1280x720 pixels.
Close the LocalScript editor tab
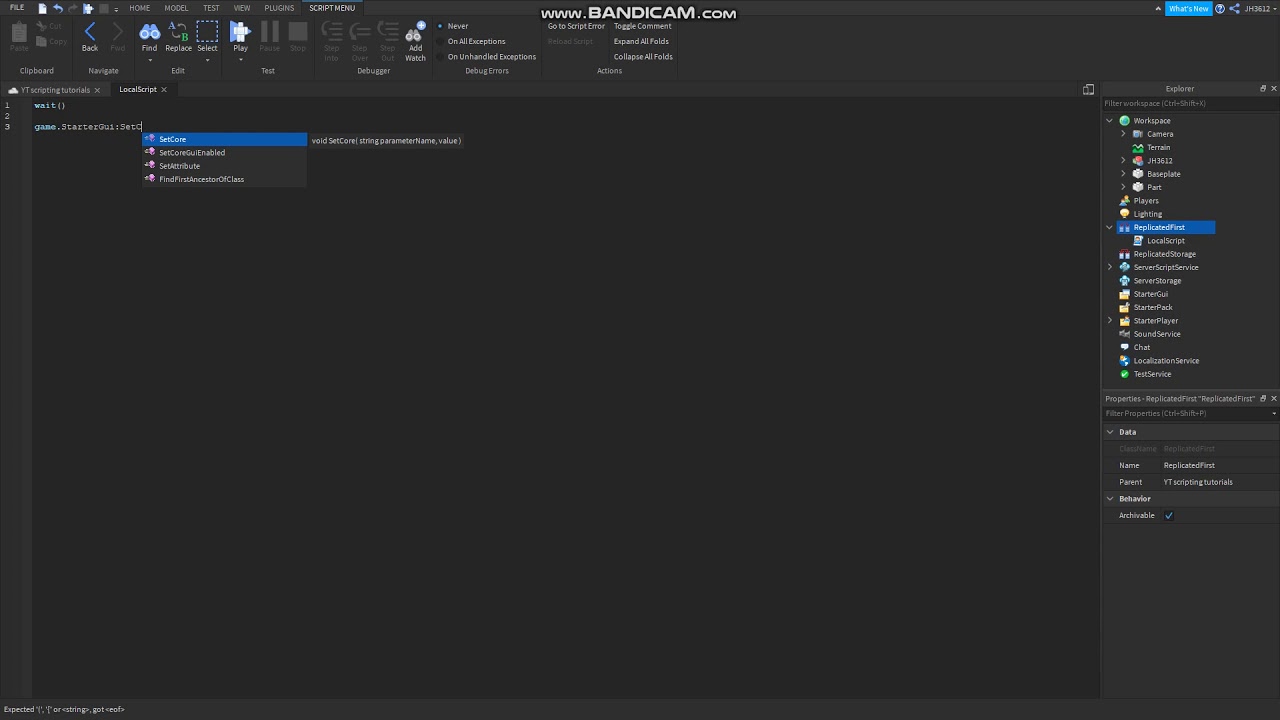pos(164,90)
